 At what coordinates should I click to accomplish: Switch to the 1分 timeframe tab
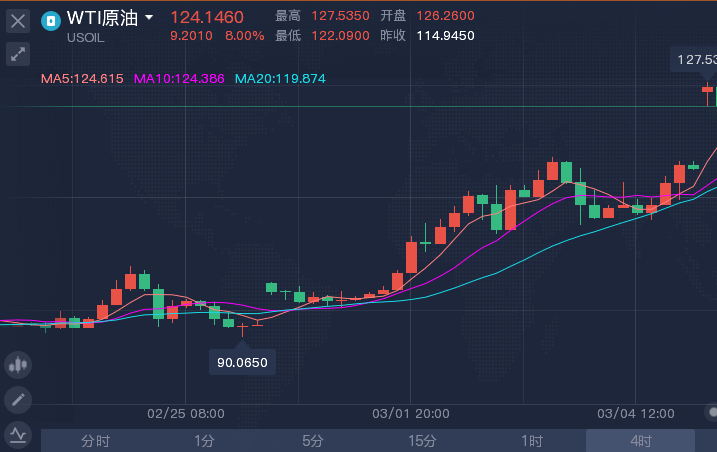point(204,441)
